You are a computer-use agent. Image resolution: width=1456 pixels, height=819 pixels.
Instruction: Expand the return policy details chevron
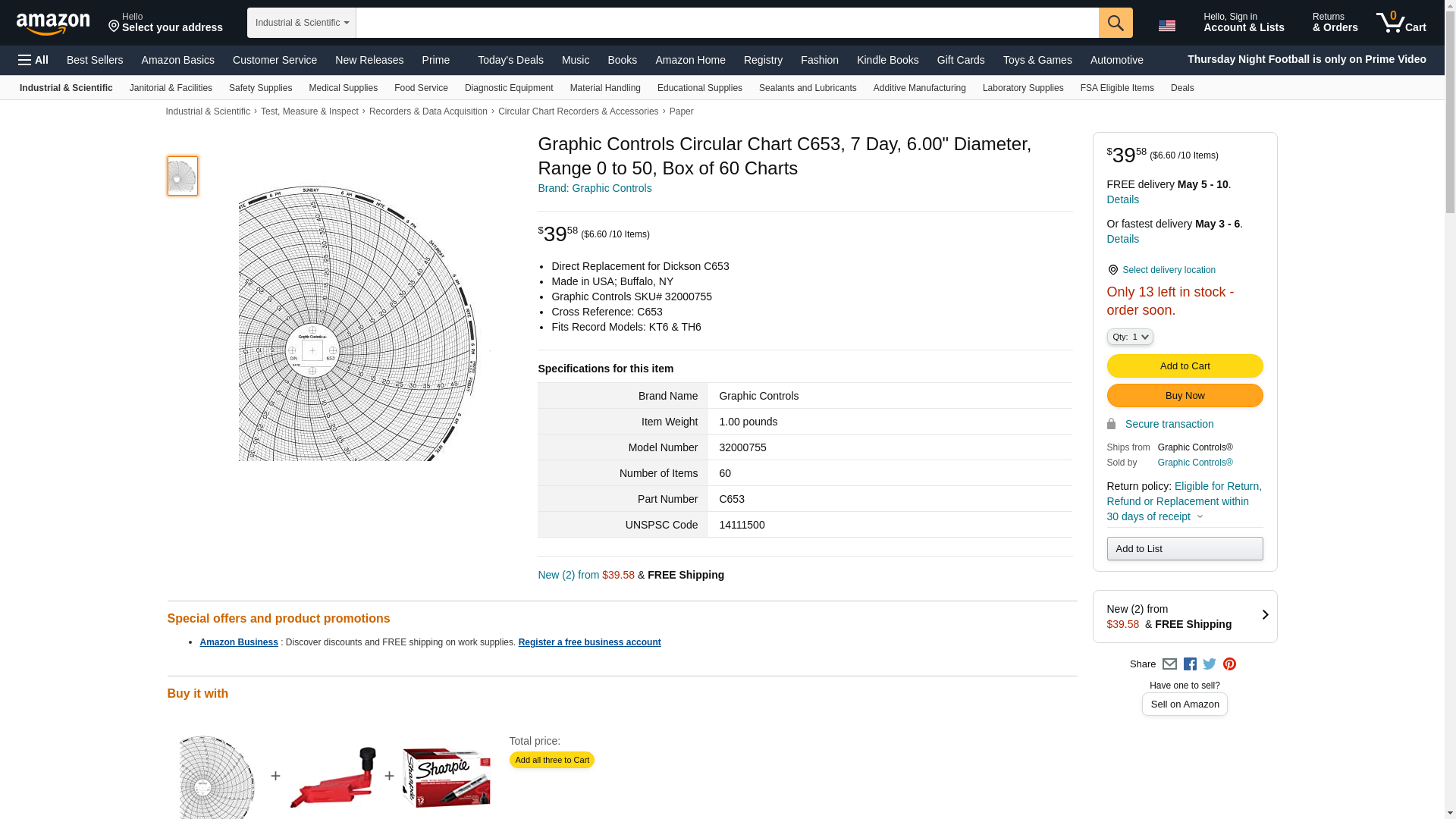point(1200,517)
